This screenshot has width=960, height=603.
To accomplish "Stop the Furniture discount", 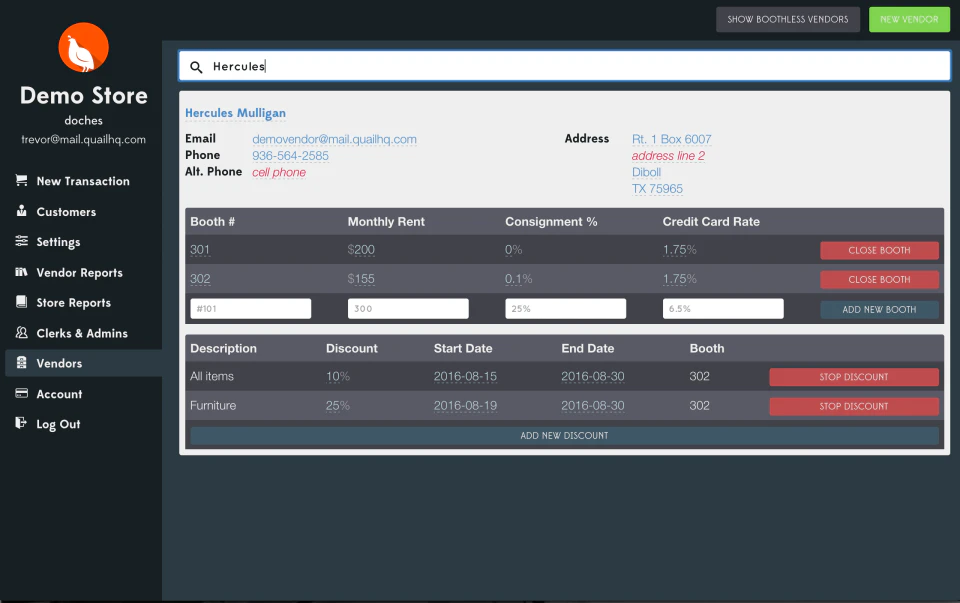I will pyautogui.click(x=853, y=406).
